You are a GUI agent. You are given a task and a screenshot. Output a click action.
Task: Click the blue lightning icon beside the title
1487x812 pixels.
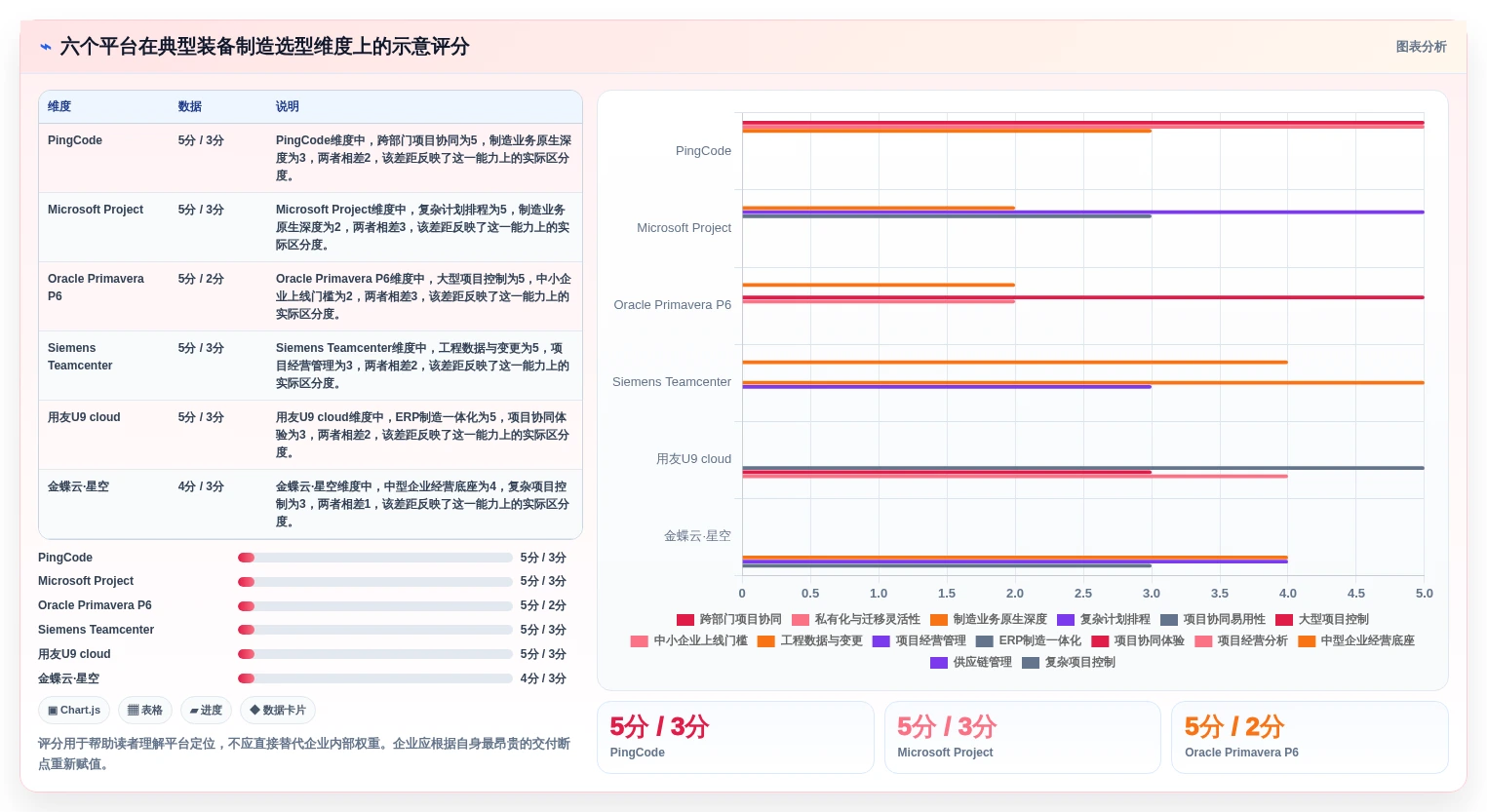46,47
